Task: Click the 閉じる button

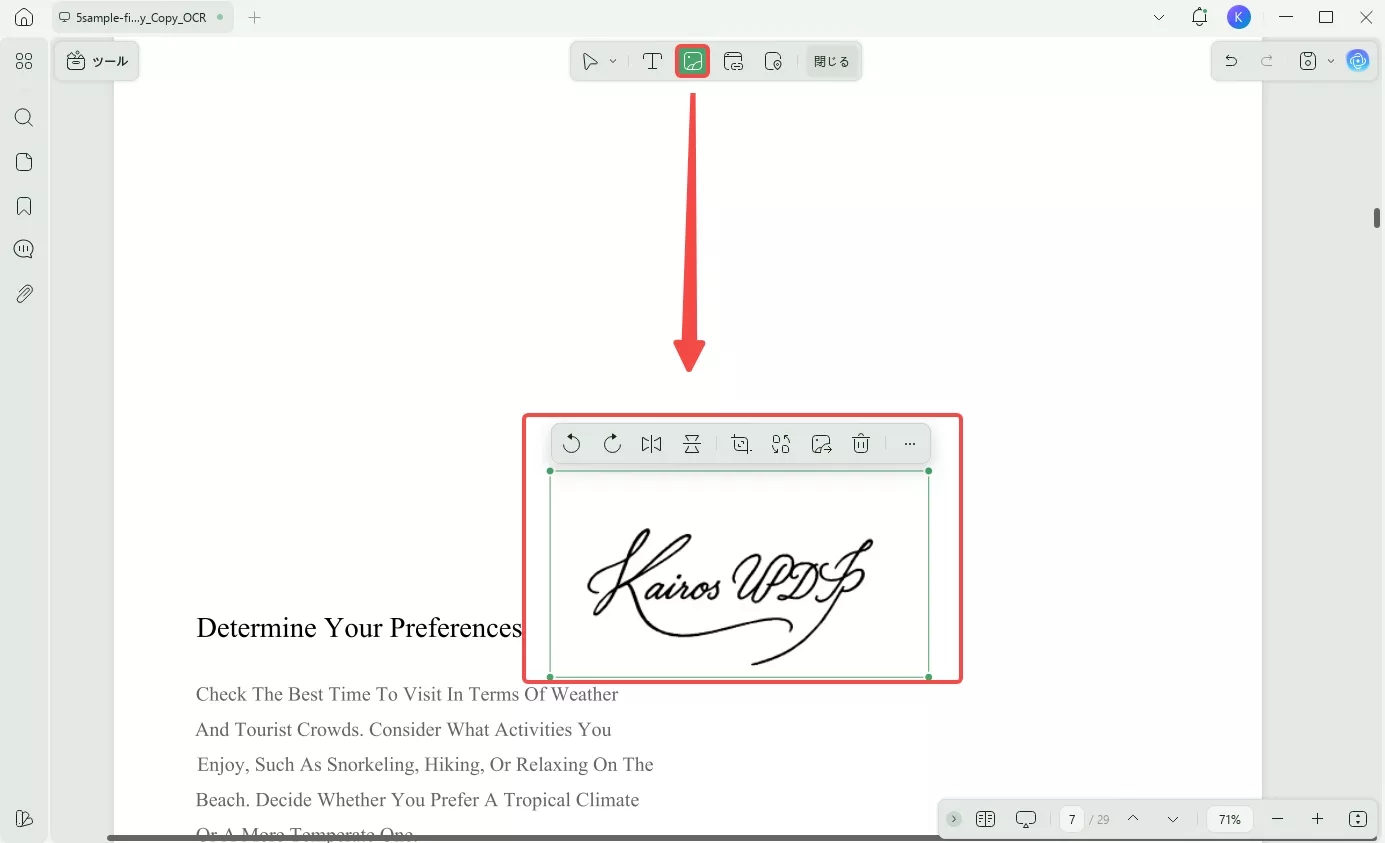Action: click(x=831, y=62)
